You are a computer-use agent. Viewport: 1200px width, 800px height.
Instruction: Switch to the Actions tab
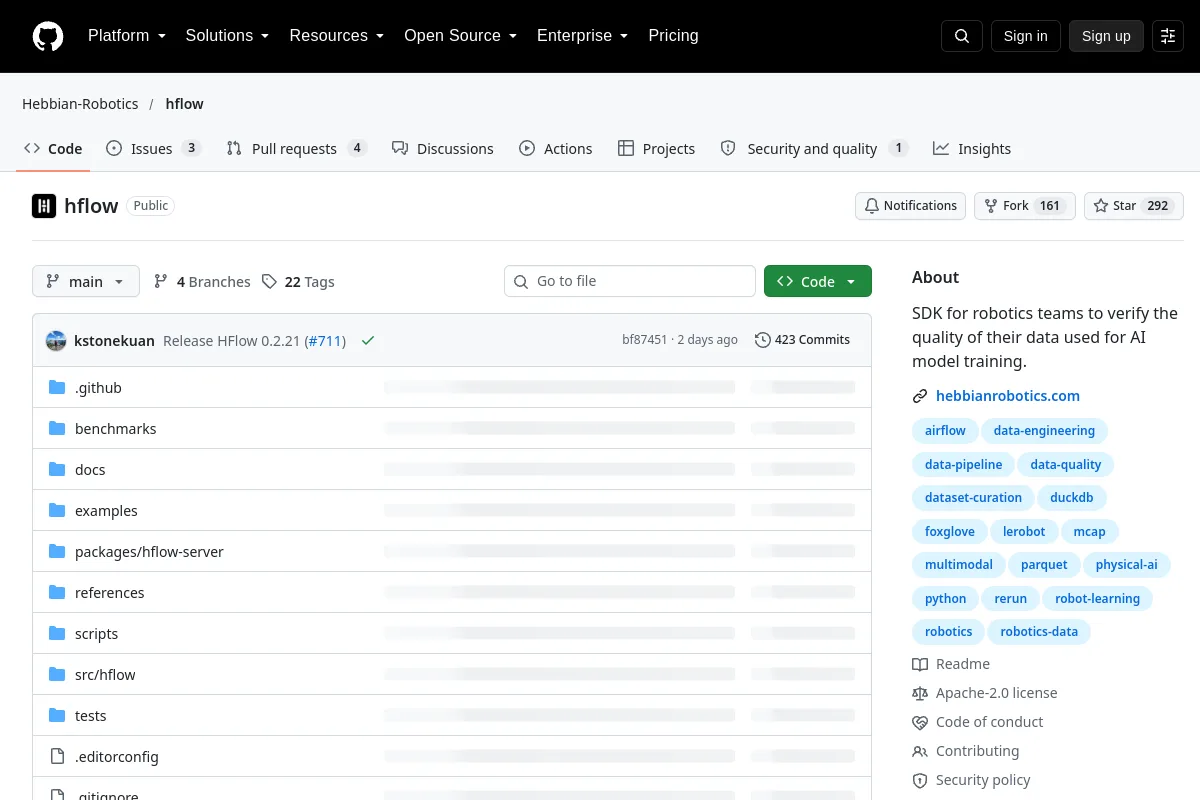[x=555, y=149]
